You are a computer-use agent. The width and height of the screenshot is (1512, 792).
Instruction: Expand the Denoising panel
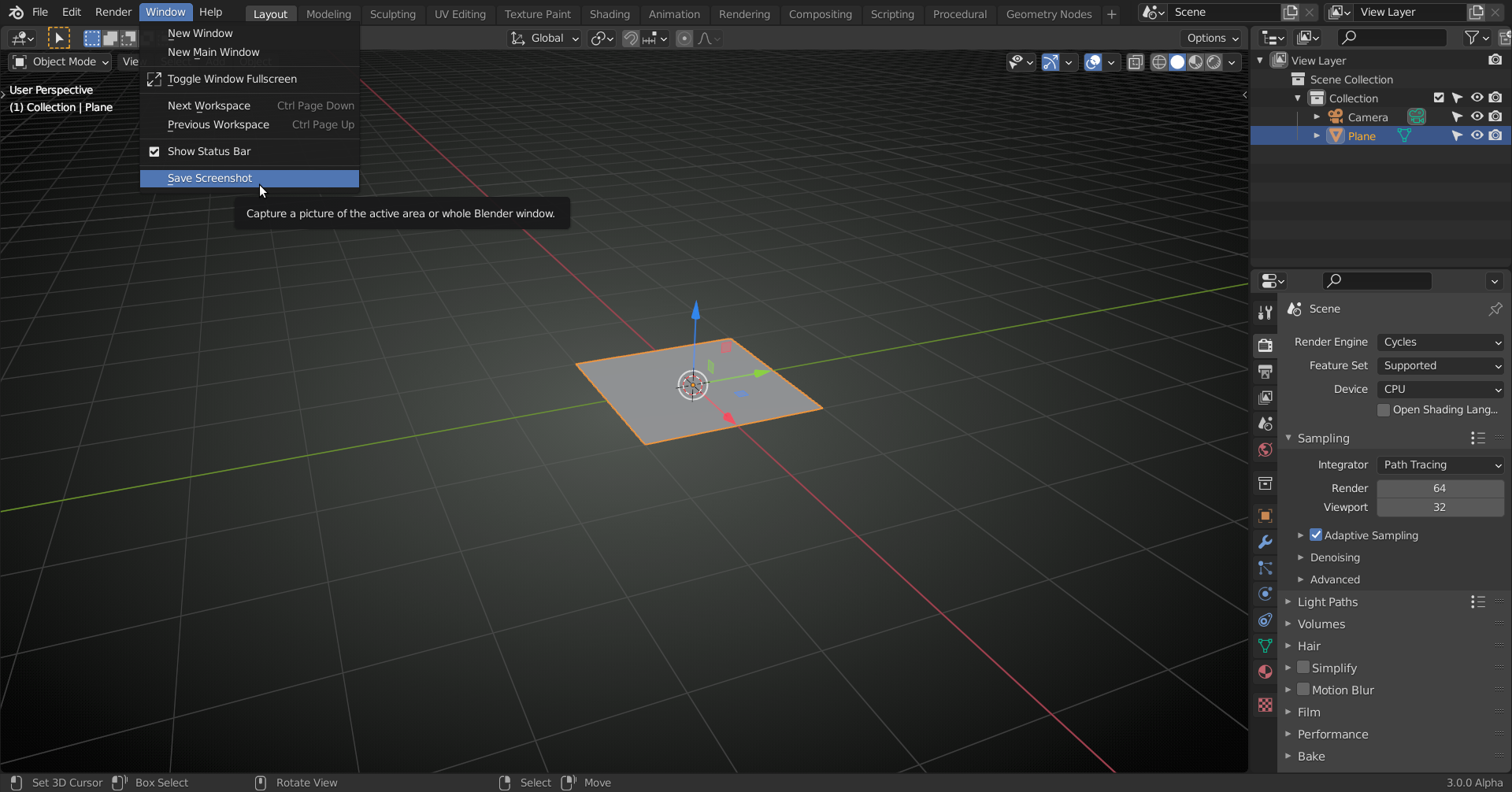point(1335,557)
